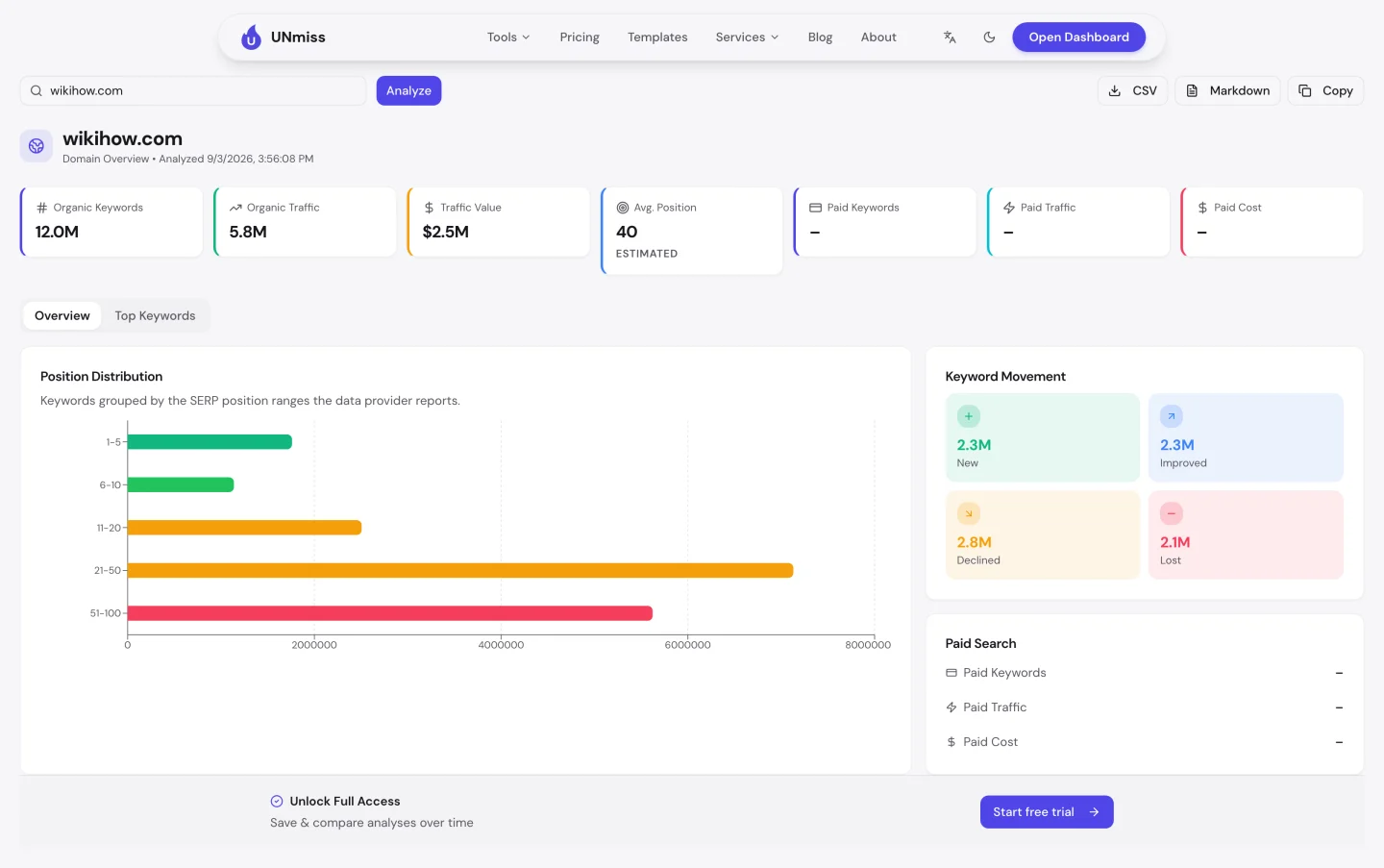Viewport: 1384px width, 868px height.
Task: Click the New keywords plus icon
Action: pyautogui.click(x=969, y=416)
